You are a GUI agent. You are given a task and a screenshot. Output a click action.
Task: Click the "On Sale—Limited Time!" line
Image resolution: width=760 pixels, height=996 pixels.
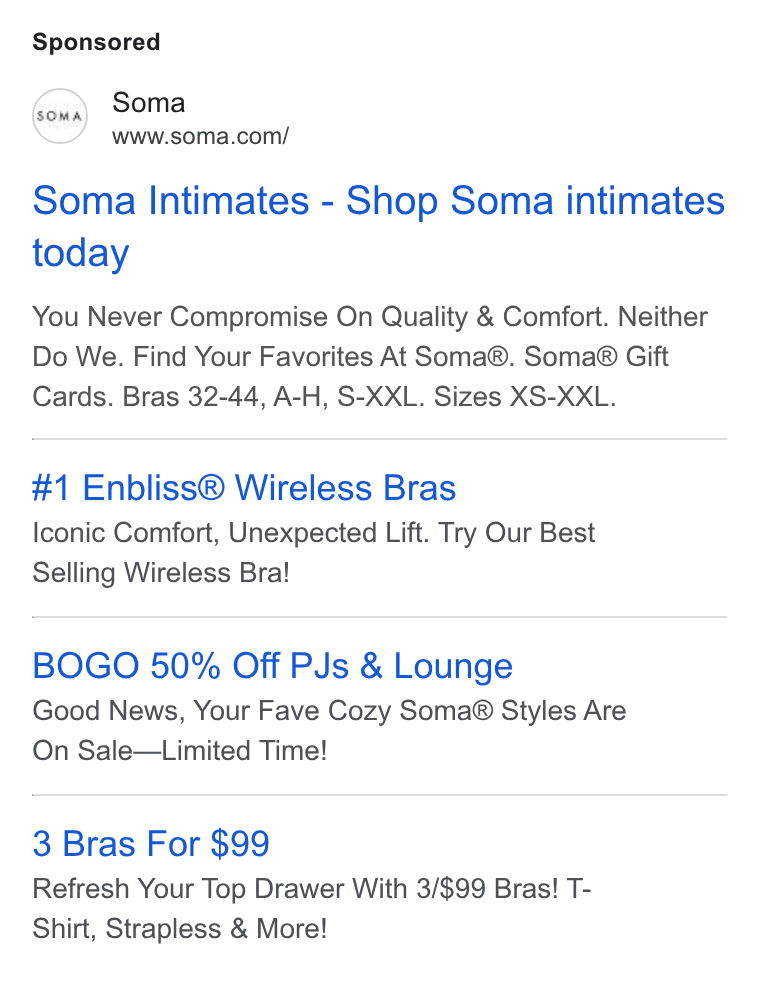[180, 750]
